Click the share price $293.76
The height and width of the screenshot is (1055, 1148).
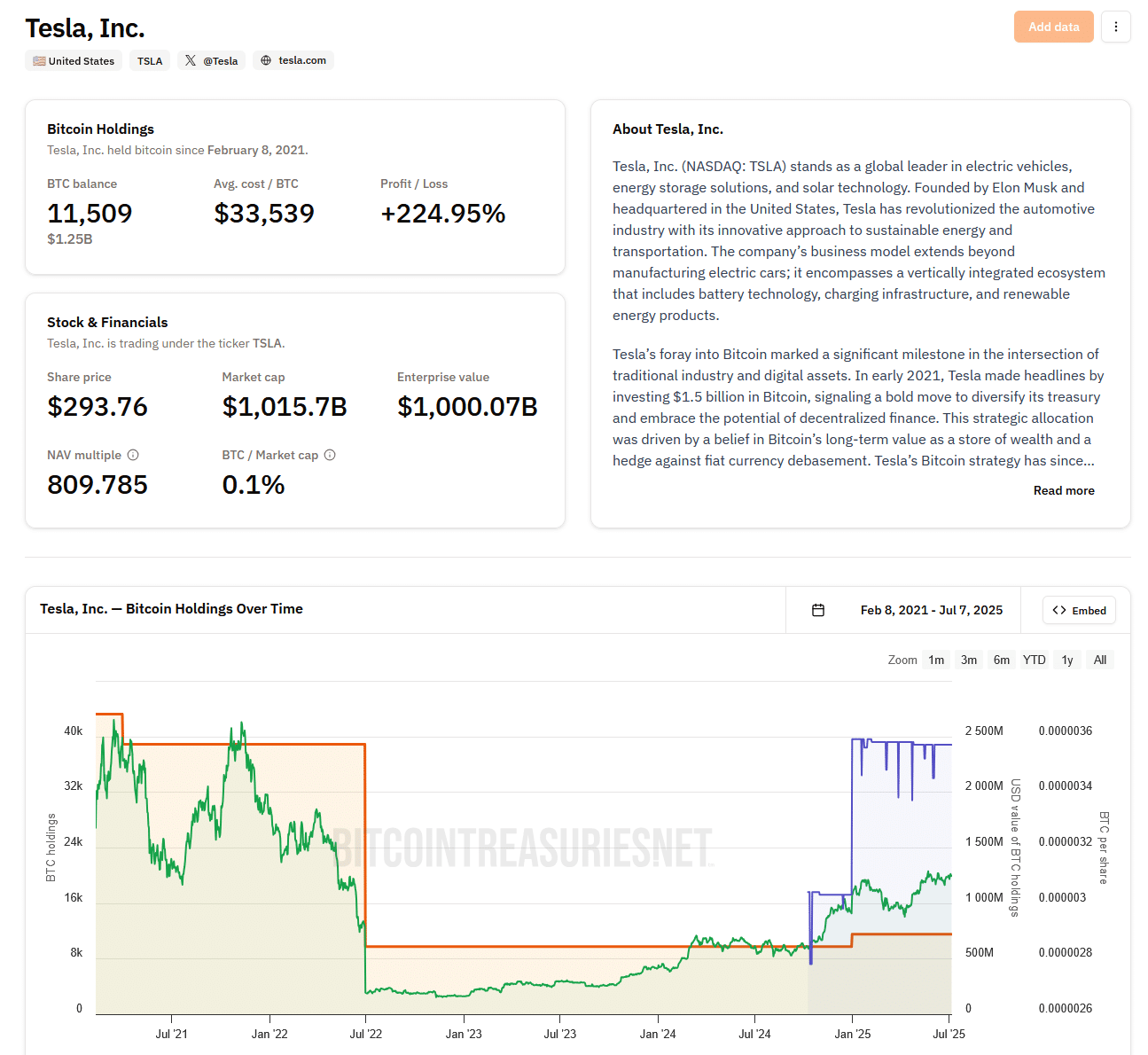coord(98,407)
